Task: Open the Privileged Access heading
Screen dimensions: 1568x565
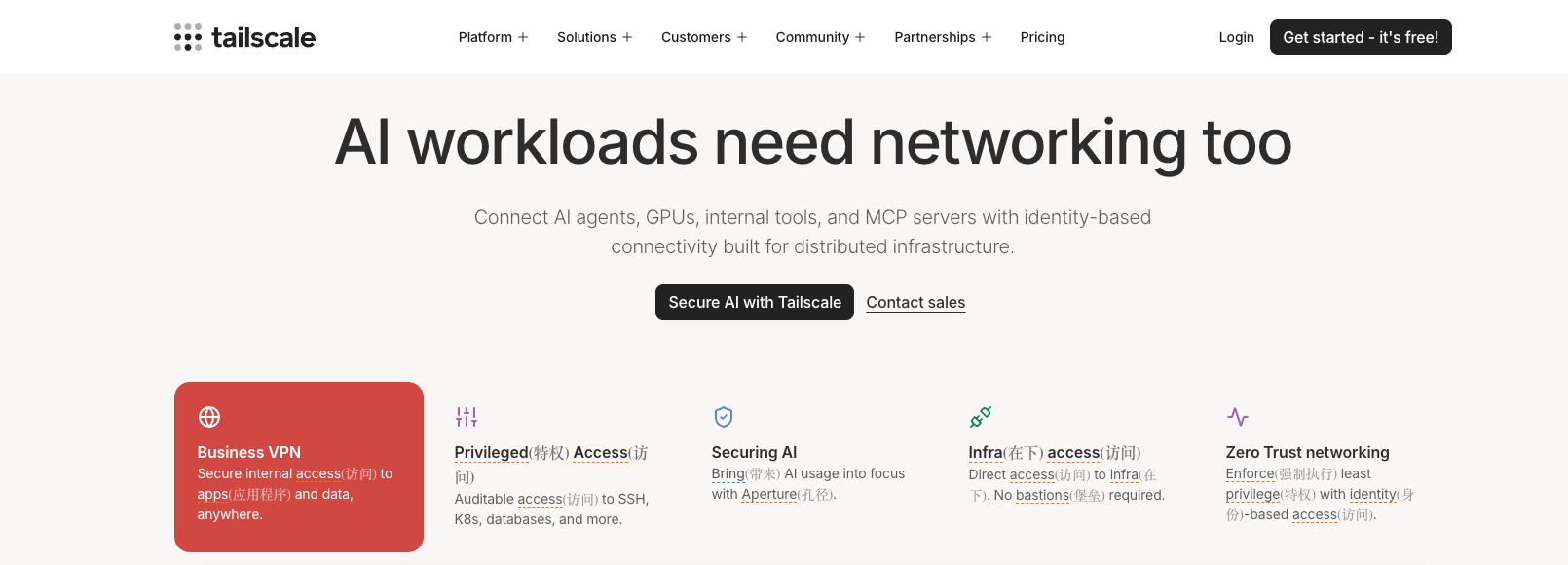Action: 551,465
